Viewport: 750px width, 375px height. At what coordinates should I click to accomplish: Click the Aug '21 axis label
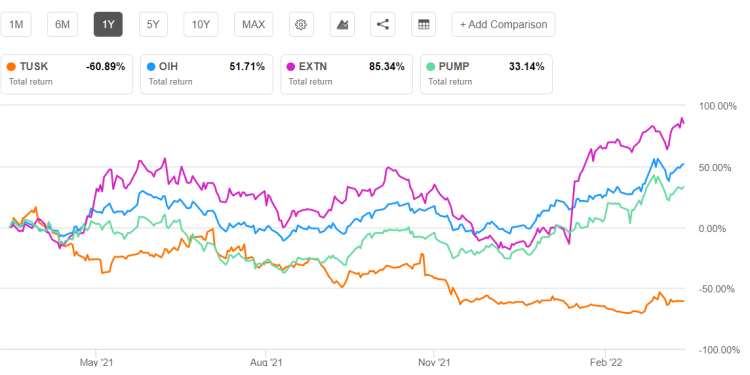[265, 363]
